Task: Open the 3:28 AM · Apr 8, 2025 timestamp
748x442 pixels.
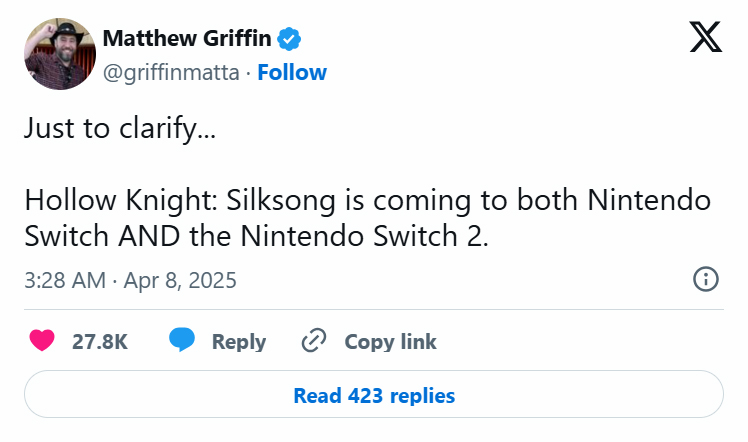Action: [130, 280]
